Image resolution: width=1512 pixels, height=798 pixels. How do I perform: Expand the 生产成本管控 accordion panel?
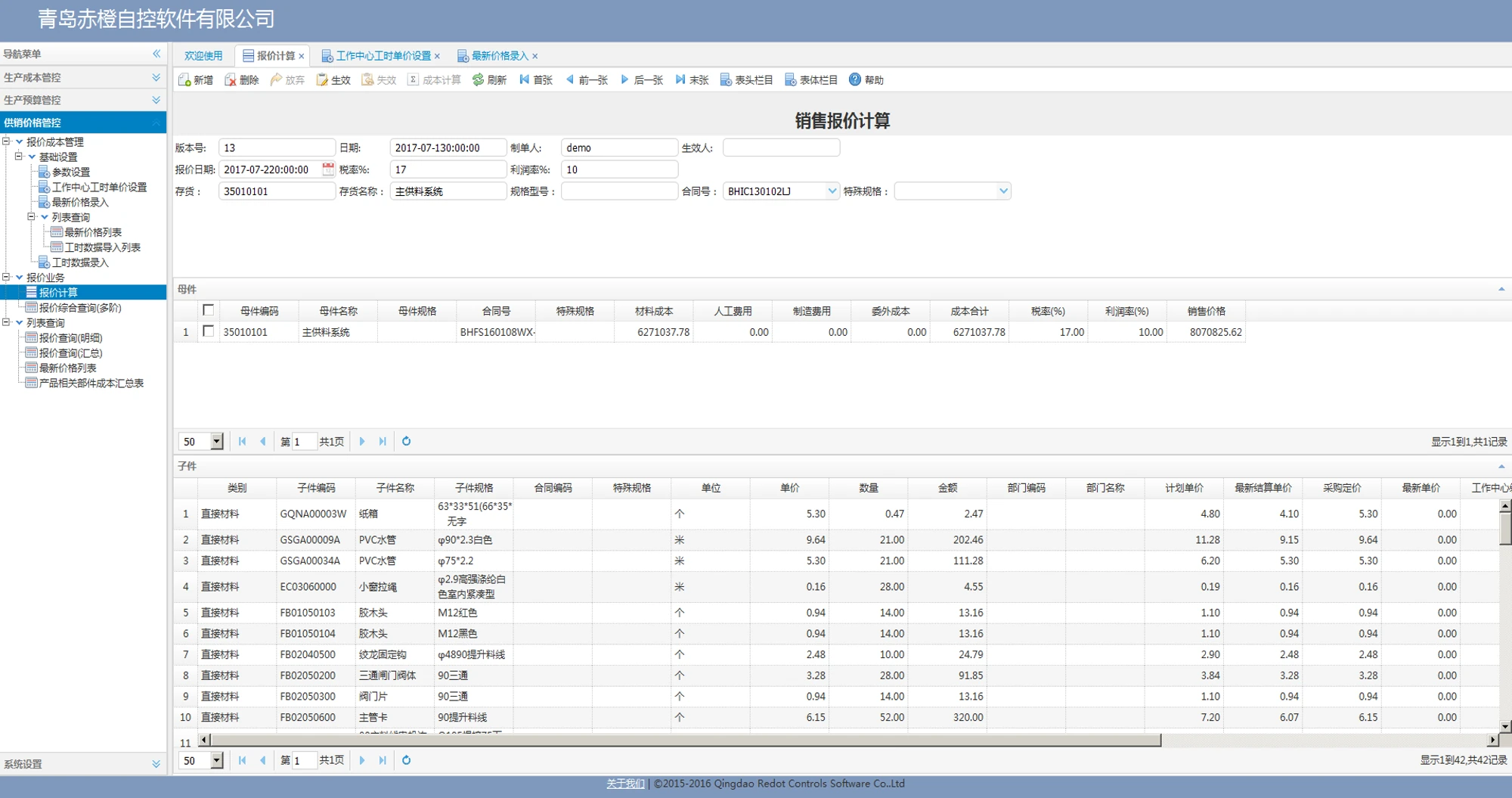coord(83,77)
